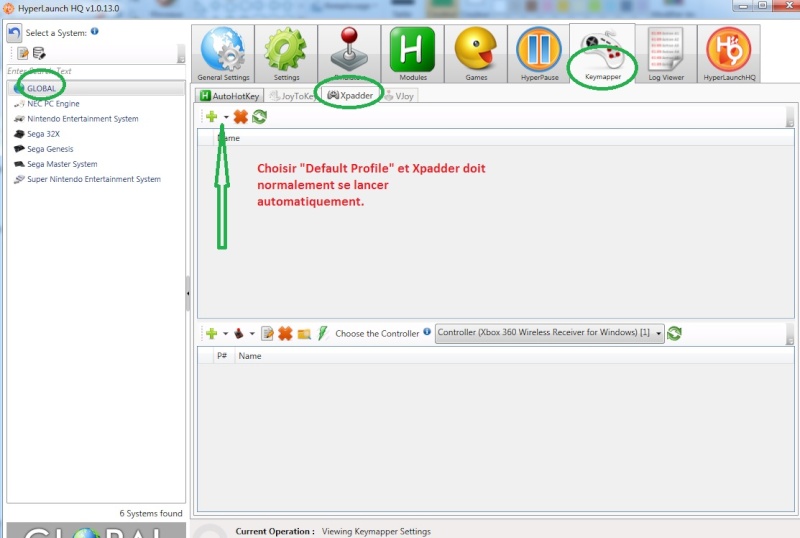Click refresh icon beside controller dropdown
The width and height of the screenshot is (800, 538).
[x=674, y=333]
